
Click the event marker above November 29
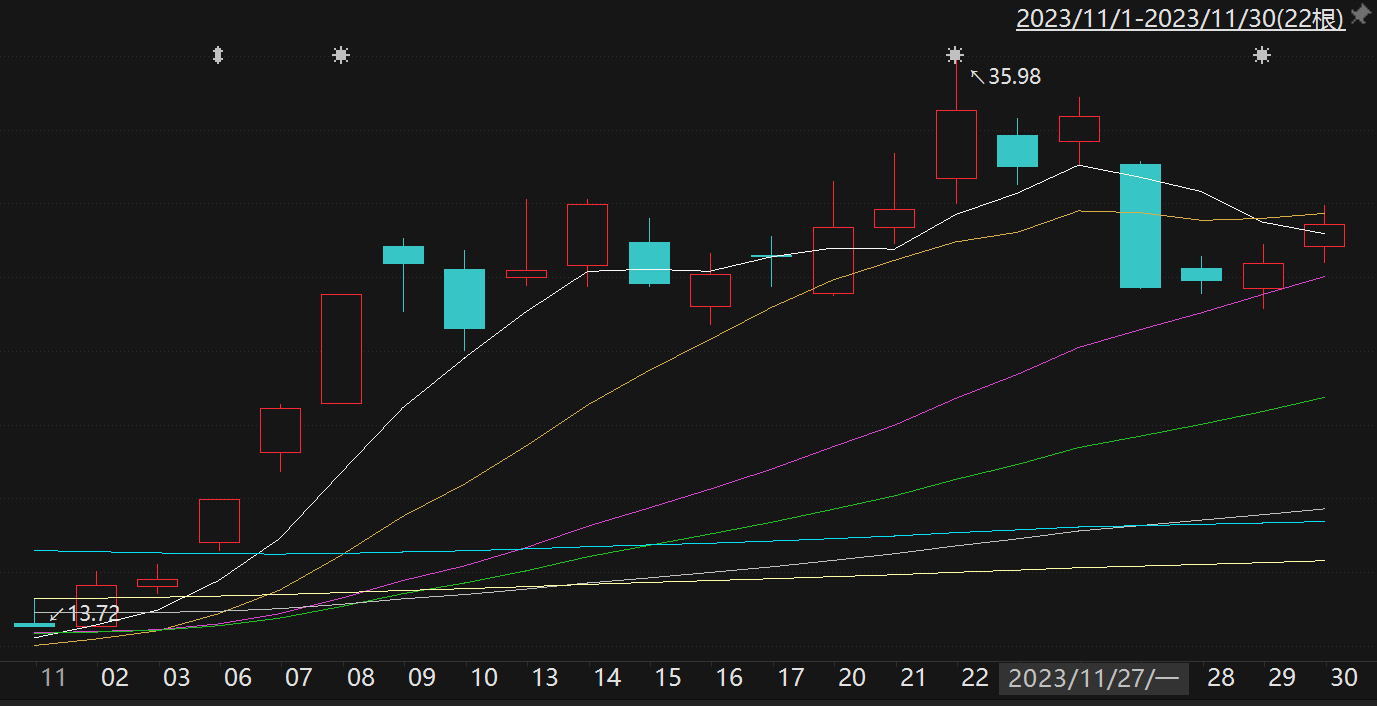pyautogui.click(x=1262, y=55)
